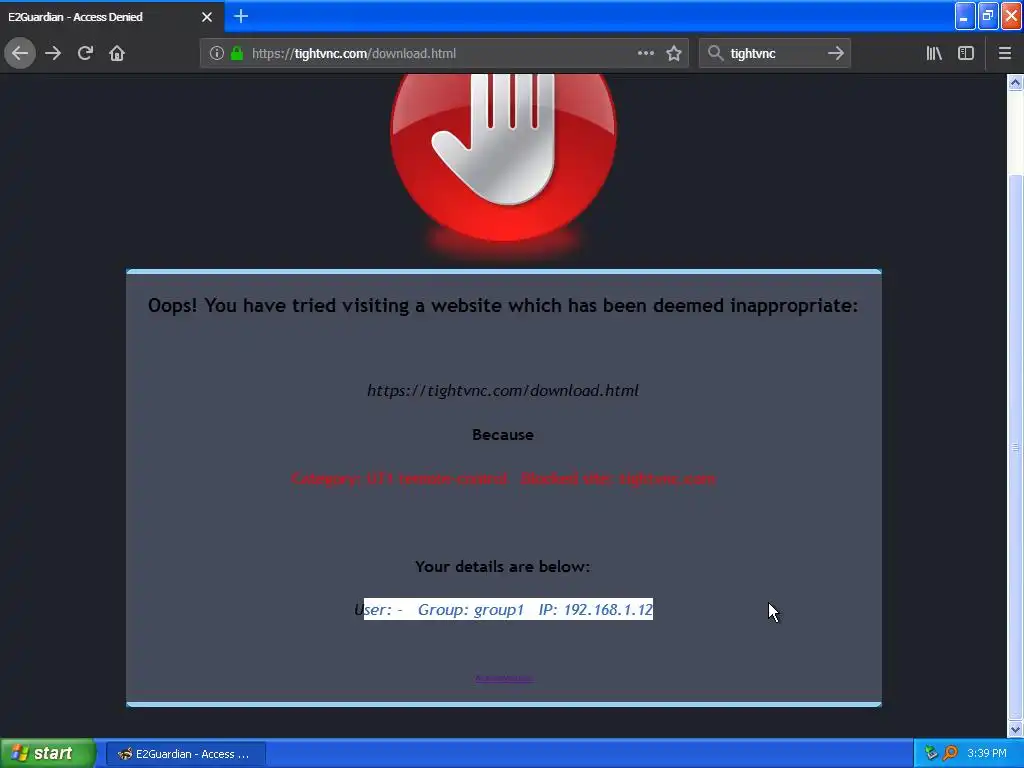Toggle the sidebar view icon

[x=966, y=54]
